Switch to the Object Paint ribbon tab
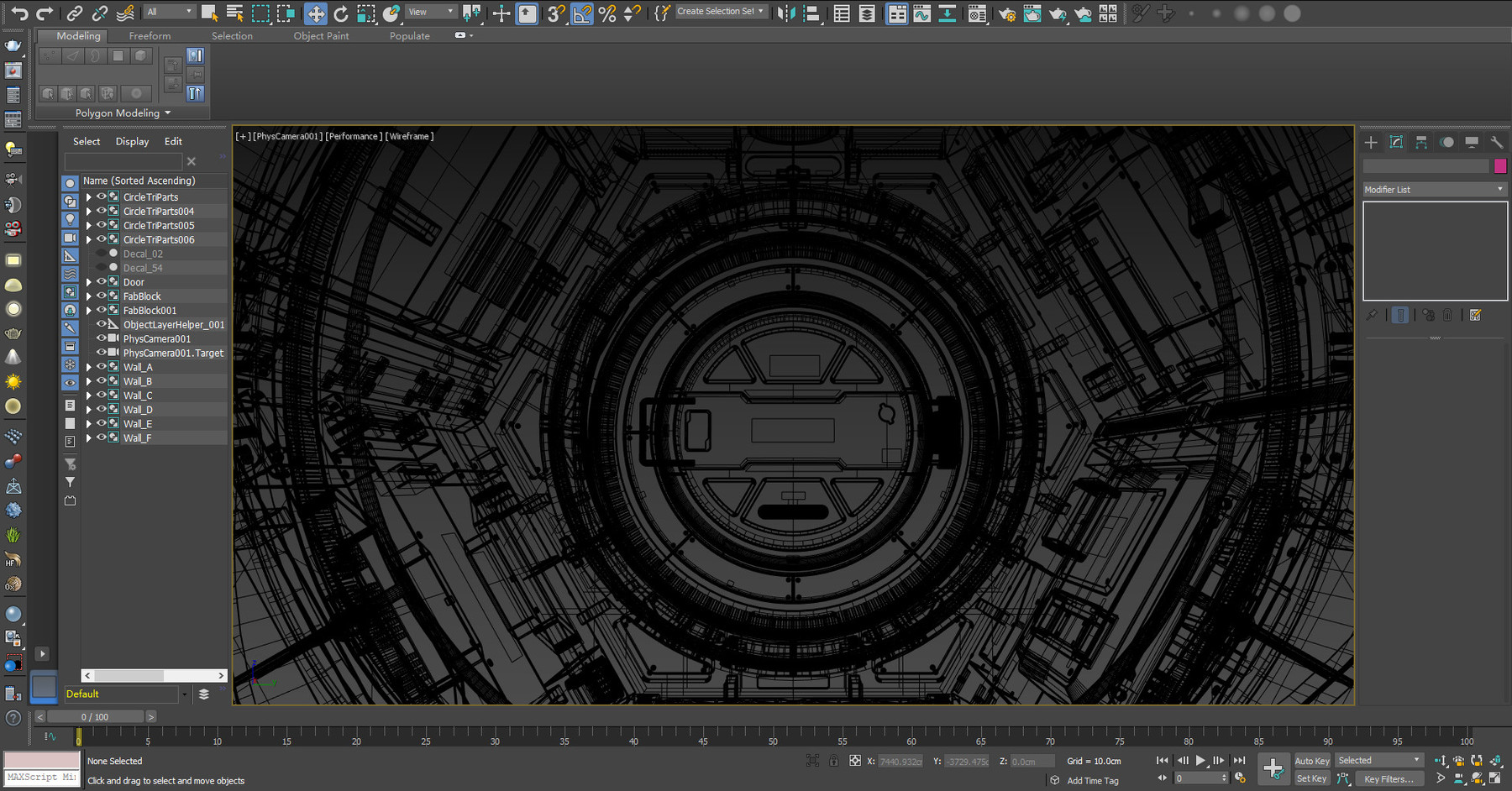This screenshot has width=1512, height=791. click(x=321, y=36)
